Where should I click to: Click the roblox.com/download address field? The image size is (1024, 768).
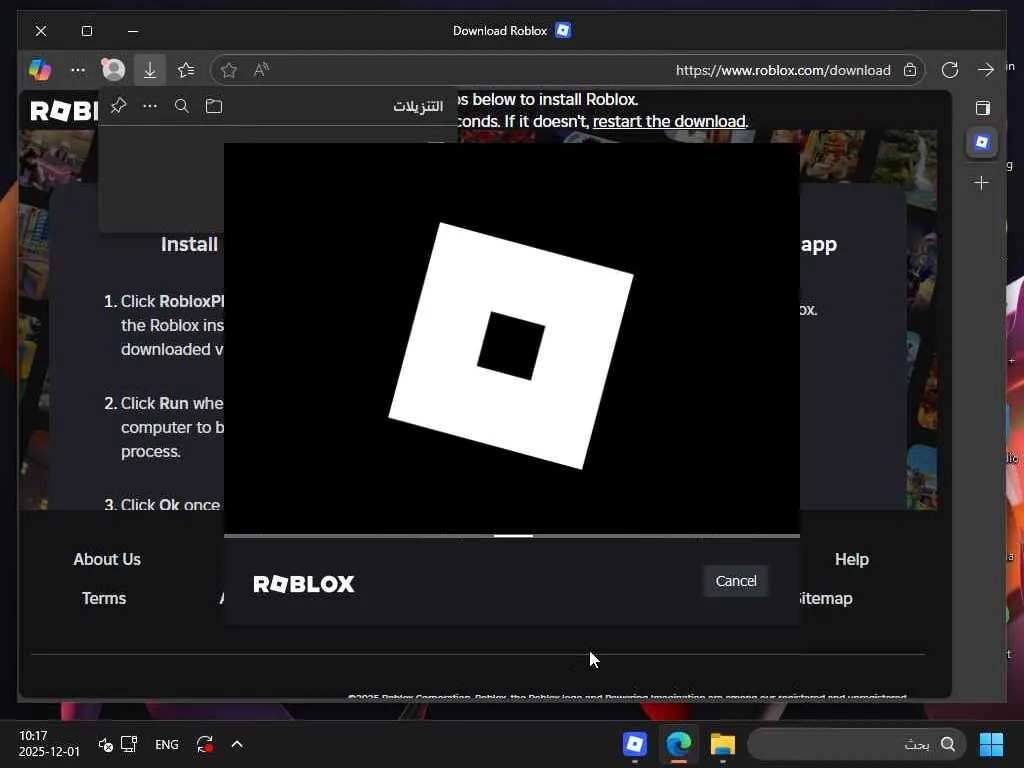(567, 70)
